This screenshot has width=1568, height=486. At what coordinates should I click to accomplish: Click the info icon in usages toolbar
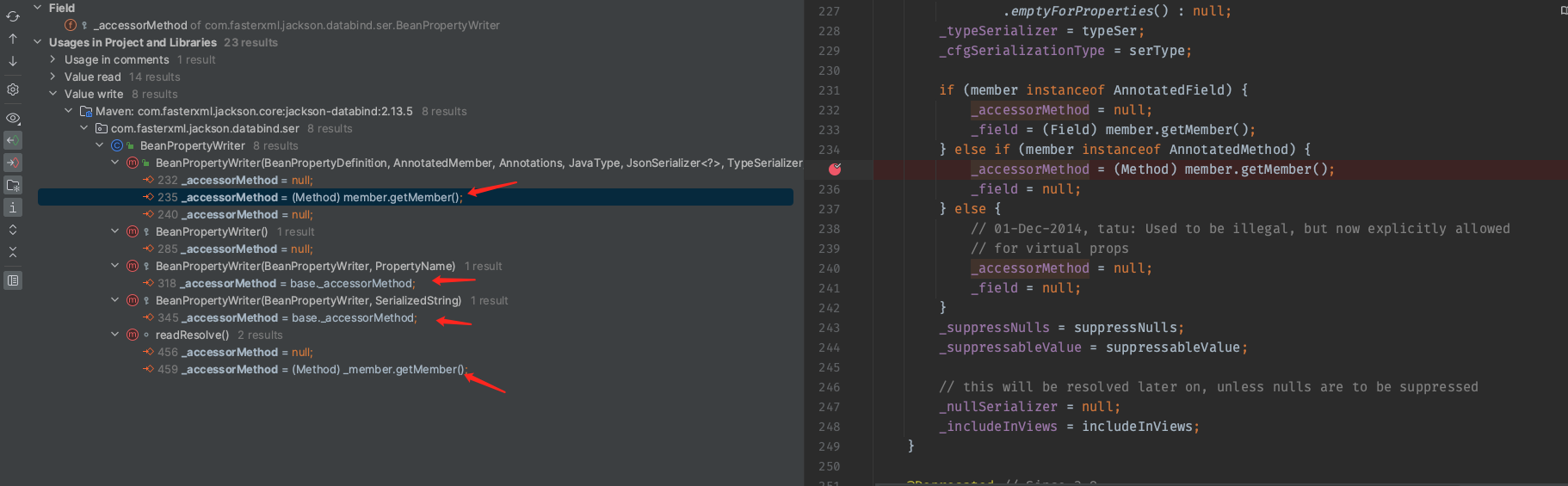coord(13,207)
